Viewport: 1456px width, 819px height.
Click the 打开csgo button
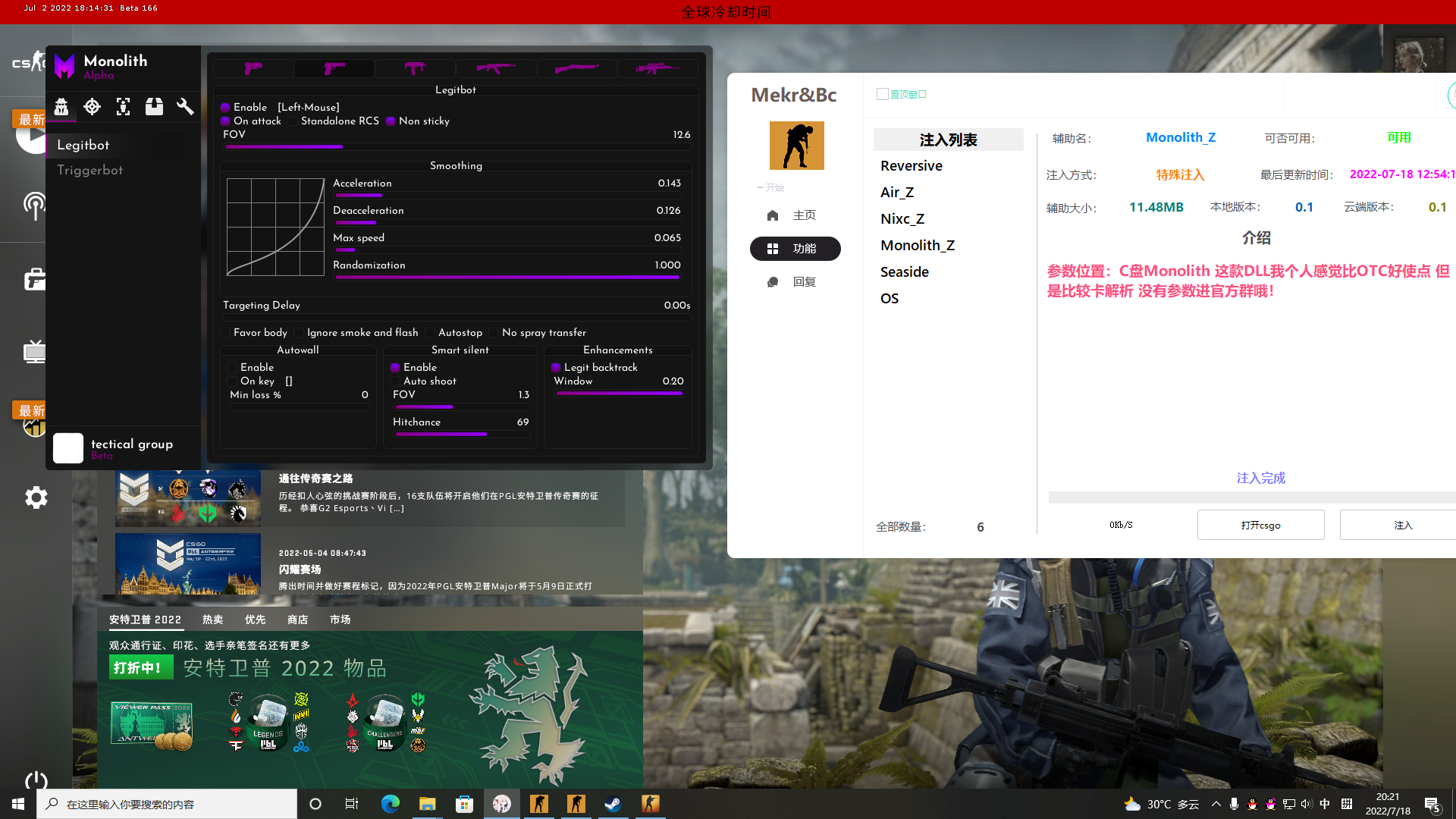point(1260,524)
